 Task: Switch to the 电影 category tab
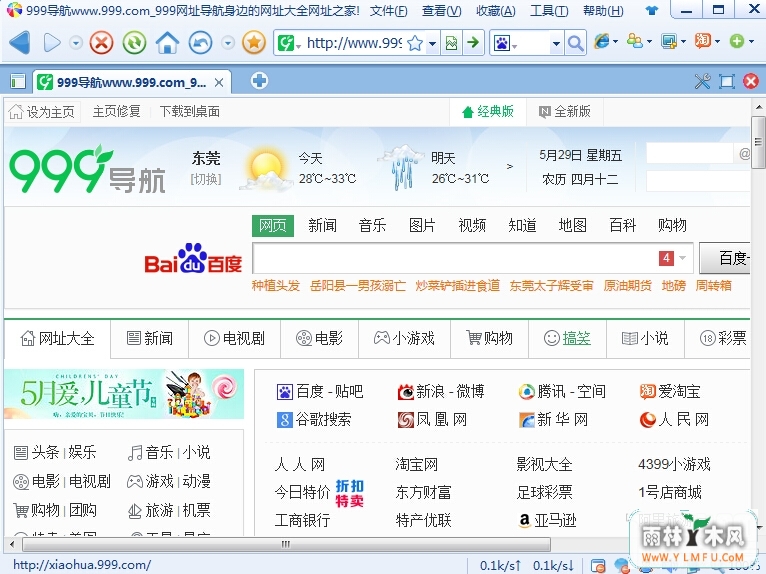[319, 338]
